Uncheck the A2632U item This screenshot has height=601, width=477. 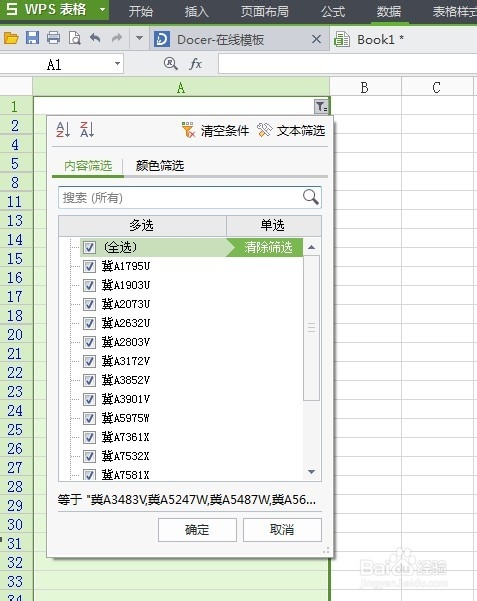[x=89, y=323]
